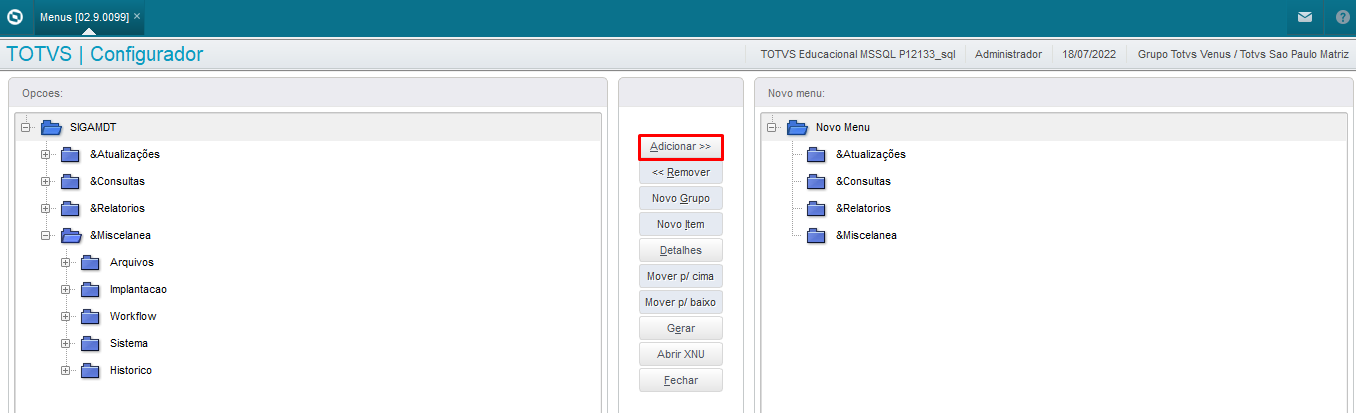
Task: Select &Atualizações label in Novo menu tree
Action: (871, 154)
